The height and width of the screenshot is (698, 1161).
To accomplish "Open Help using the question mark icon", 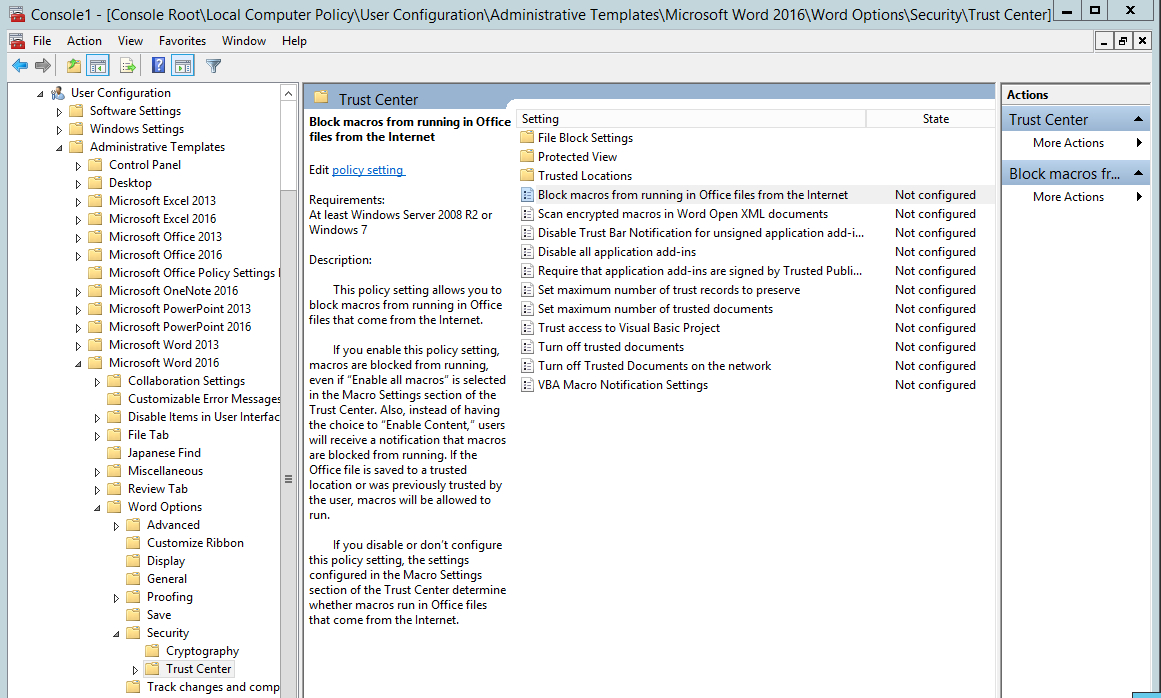I will 156,65.
